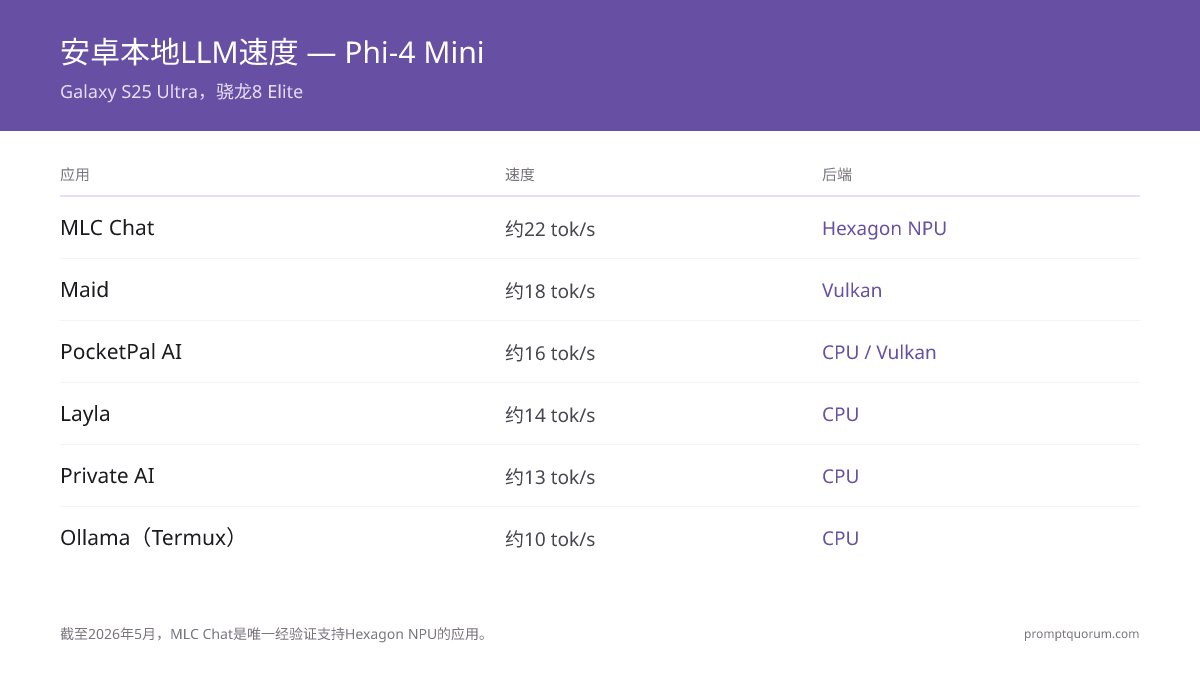Click the 速度 column header
1200x675 pixels.
520,174
